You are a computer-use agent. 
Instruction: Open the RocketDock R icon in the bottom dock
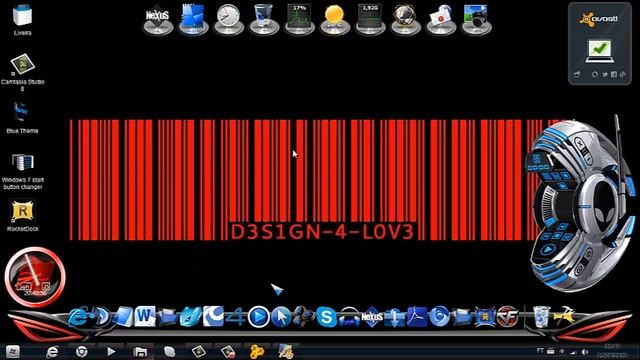(484, 317)
